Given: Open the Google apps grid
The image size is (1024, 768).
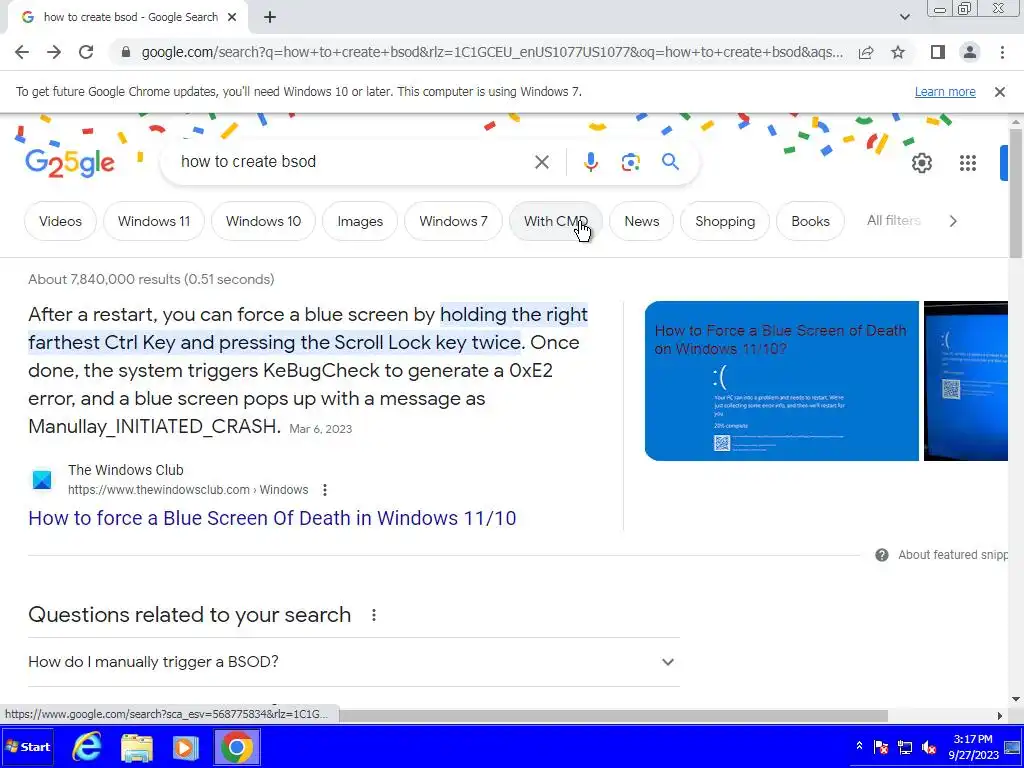Looking at the screenshot, I should tap(967, 163).
